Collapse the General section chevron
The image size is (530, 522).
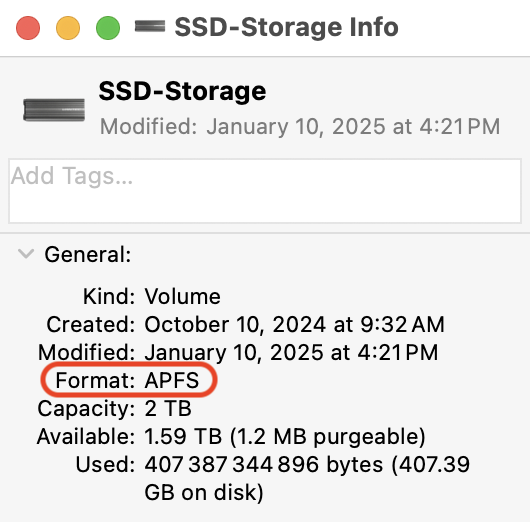pyautogui.click(x=26, y=254)
